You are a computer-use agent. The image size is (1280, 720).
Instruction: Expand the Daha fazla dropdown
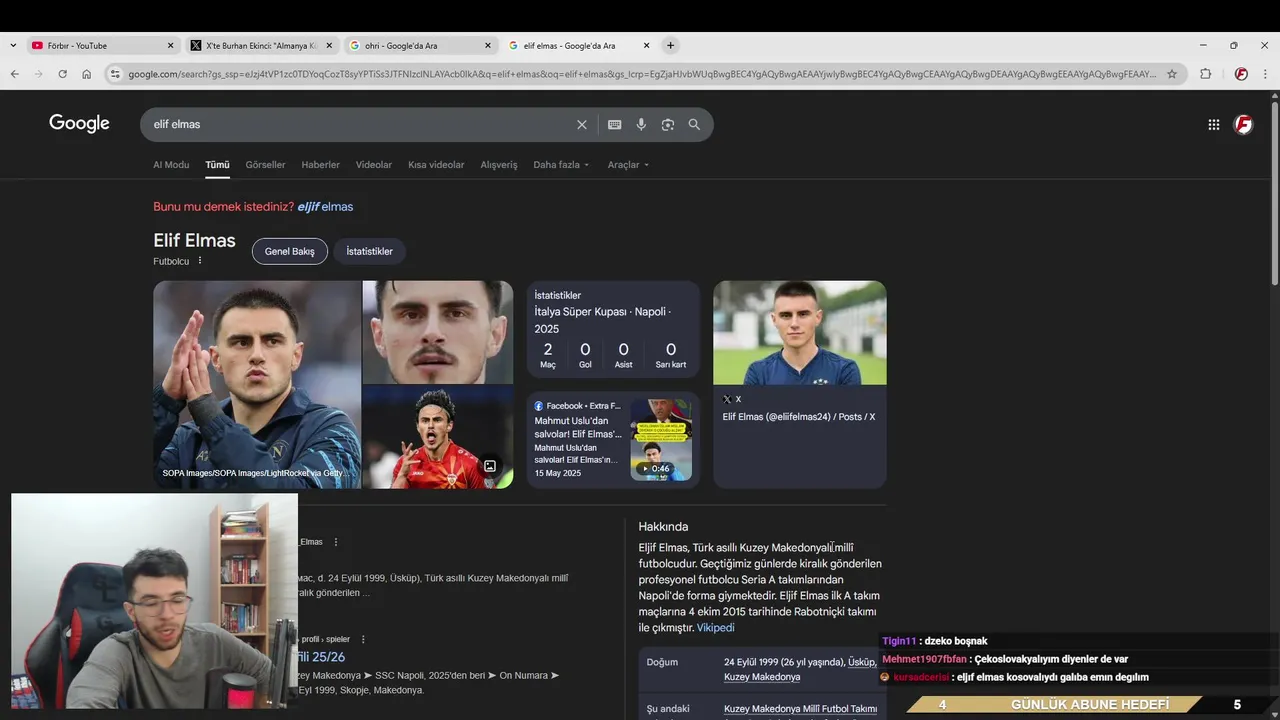tap(561, 165)
